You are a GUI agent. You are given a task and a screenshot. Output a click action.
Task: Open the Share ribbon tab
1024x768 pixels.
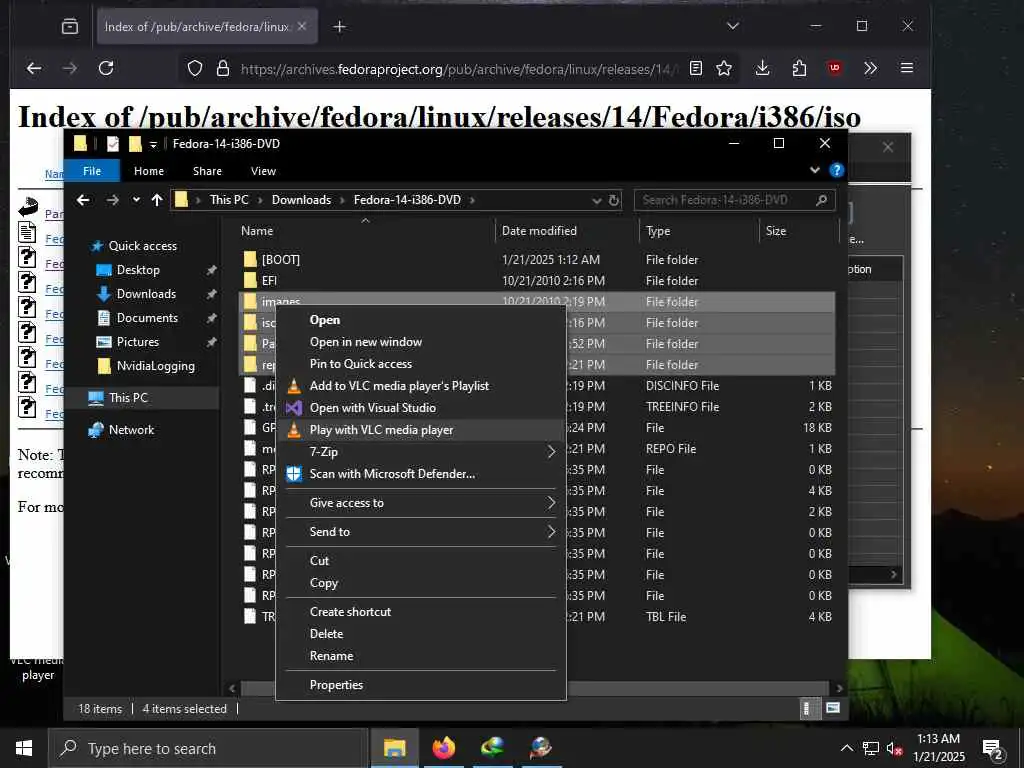click(x=207, y=171)
